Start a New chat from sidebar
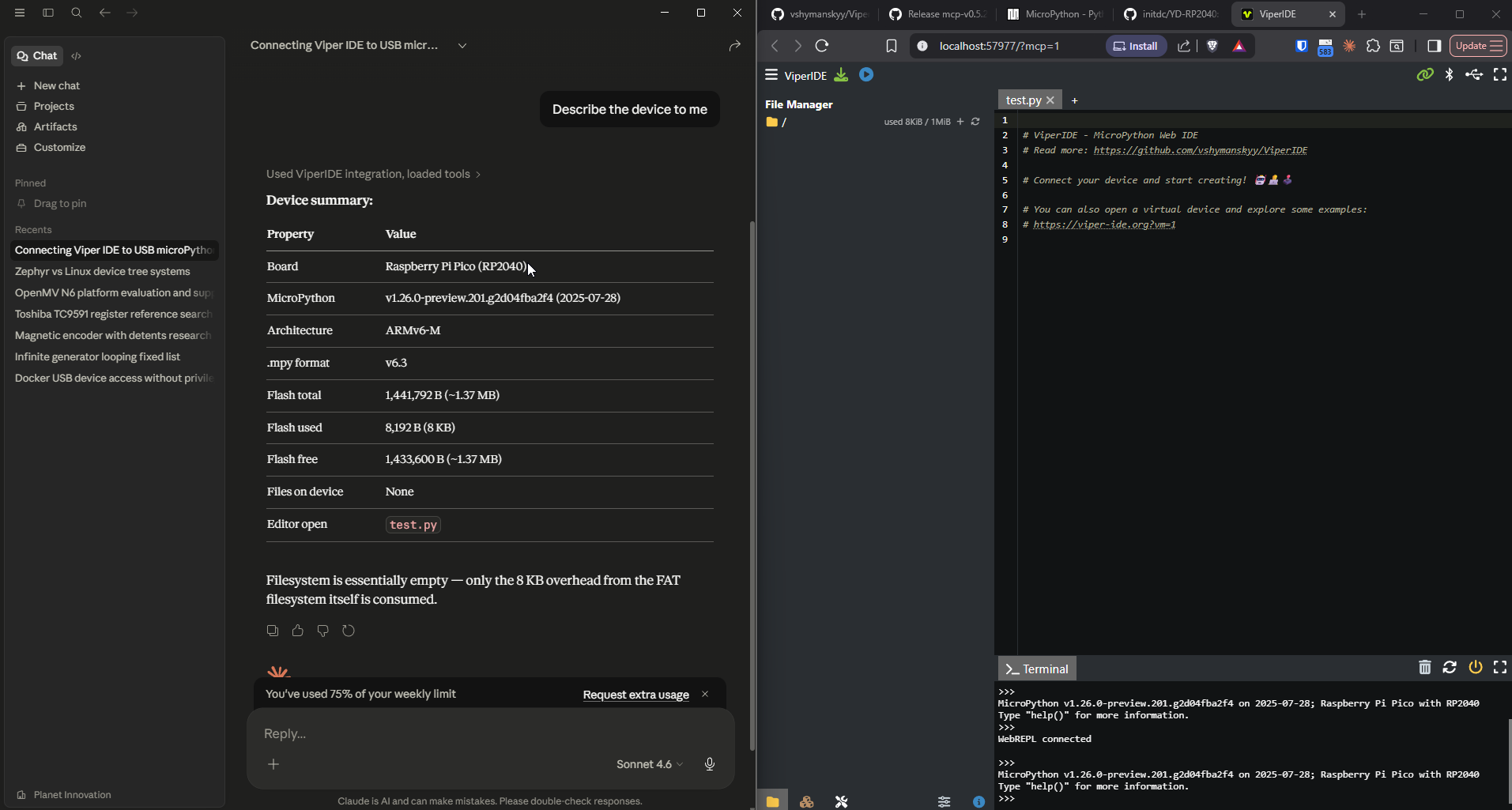Viewport: 1512px width, 810px height. coord(56,85)
